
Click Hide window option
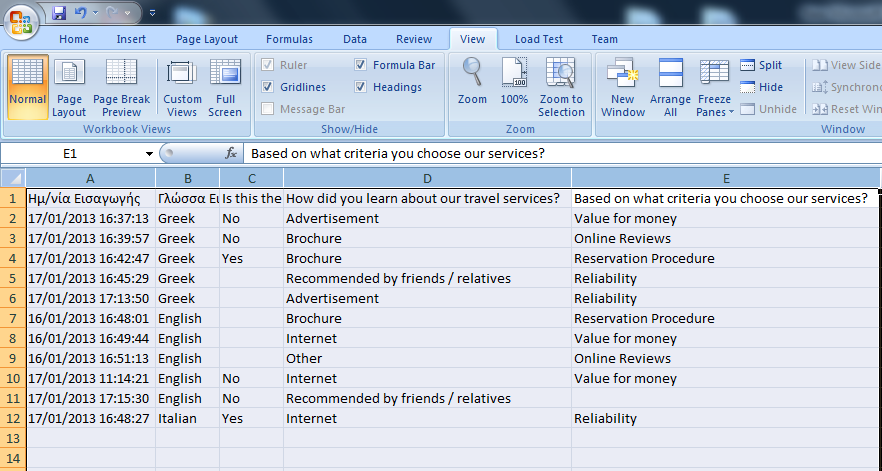[x=762, y=87]
